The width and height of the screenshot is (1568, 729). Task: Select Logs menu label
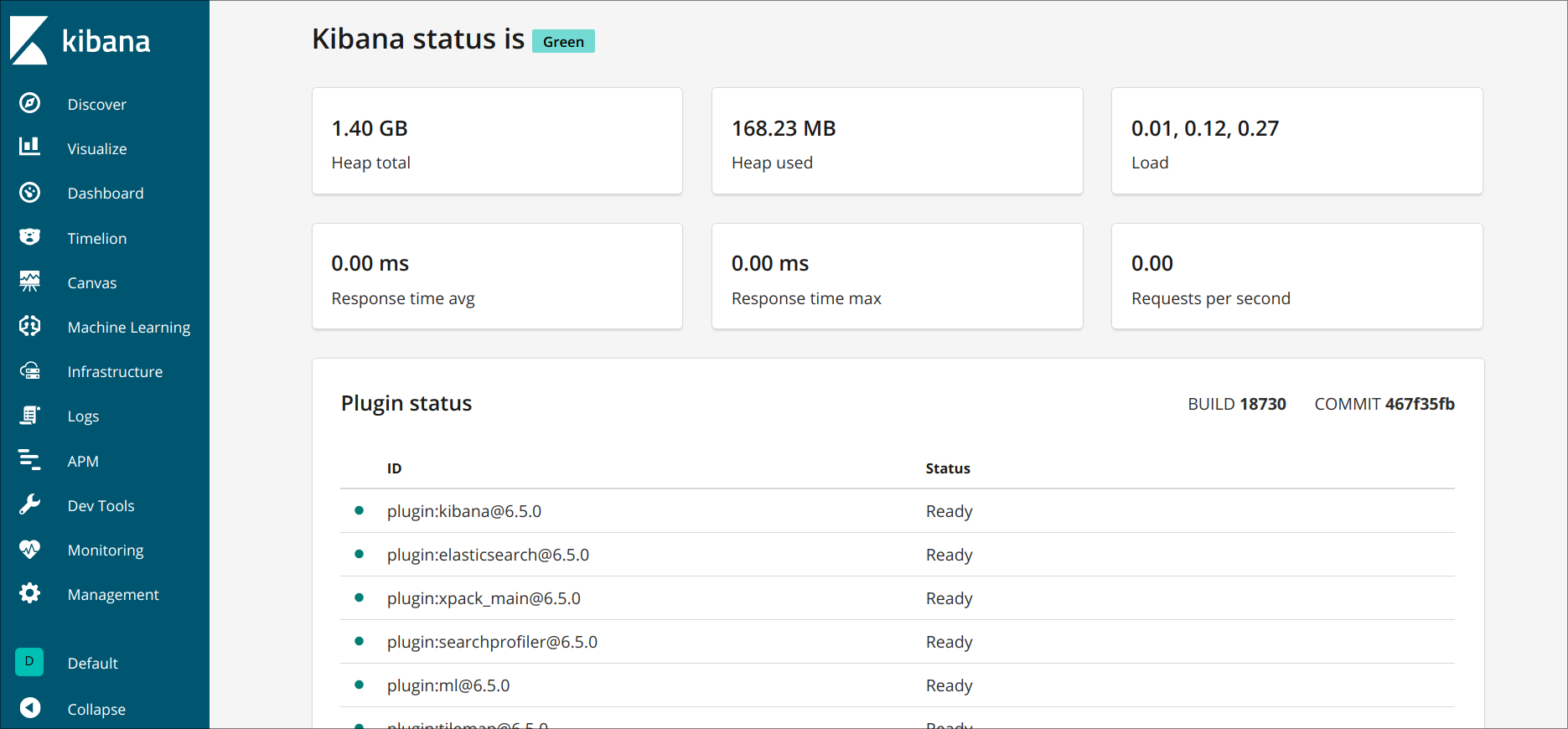[83, 417]
